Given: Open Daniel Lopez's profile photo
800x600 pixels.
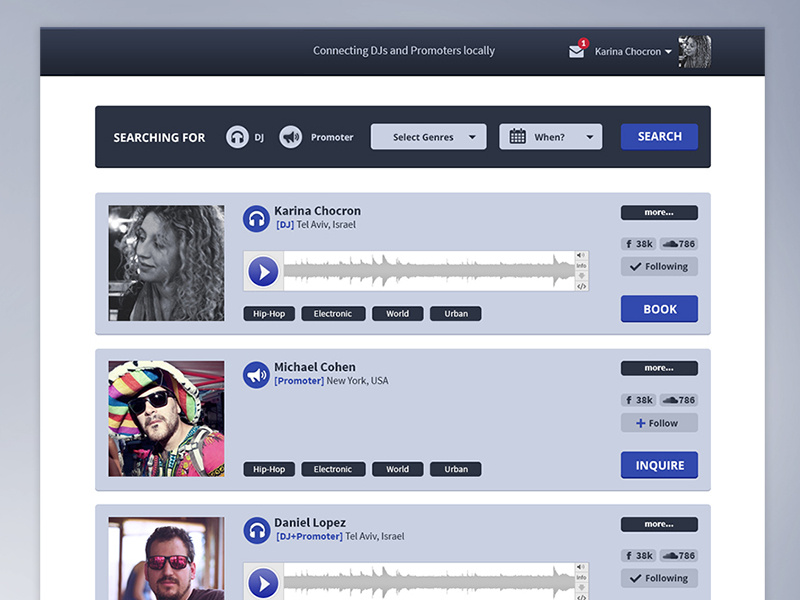Looking at the screenshot, I should 166,558.
